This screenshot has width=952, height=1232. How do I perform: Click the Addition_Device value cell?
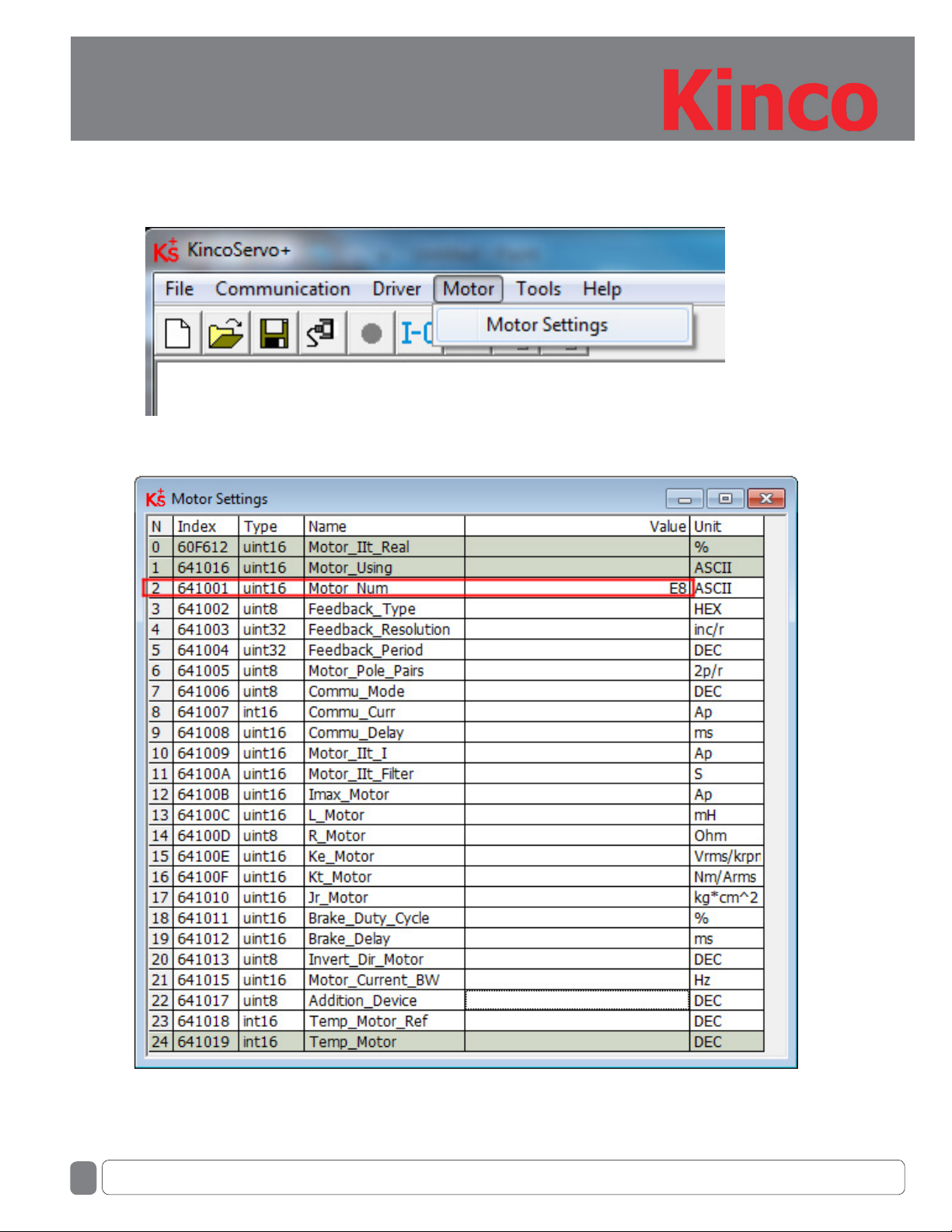(x=577, y=1000)
